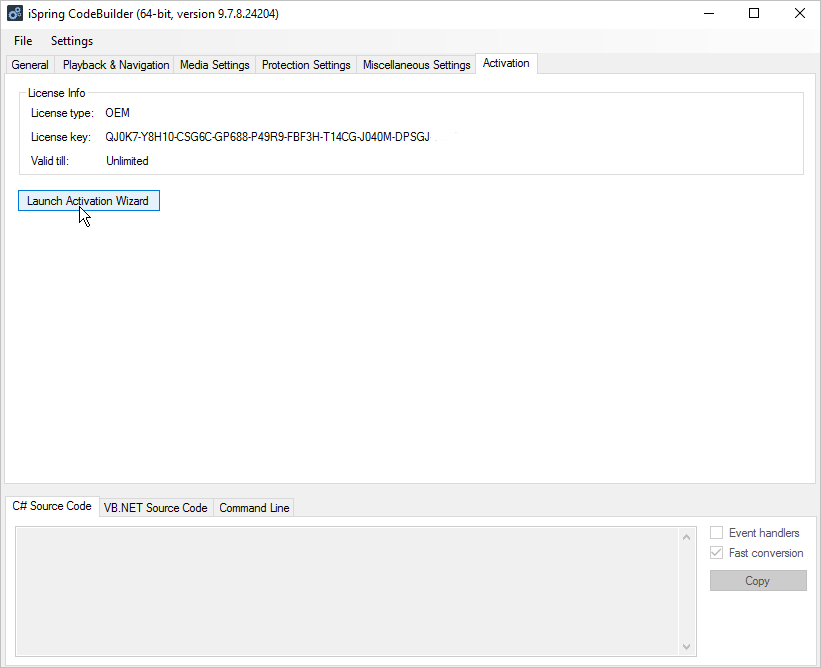Click the Copy button
Image resolution: width=821 pixels, height=668 pixels.
pos(758,581)
